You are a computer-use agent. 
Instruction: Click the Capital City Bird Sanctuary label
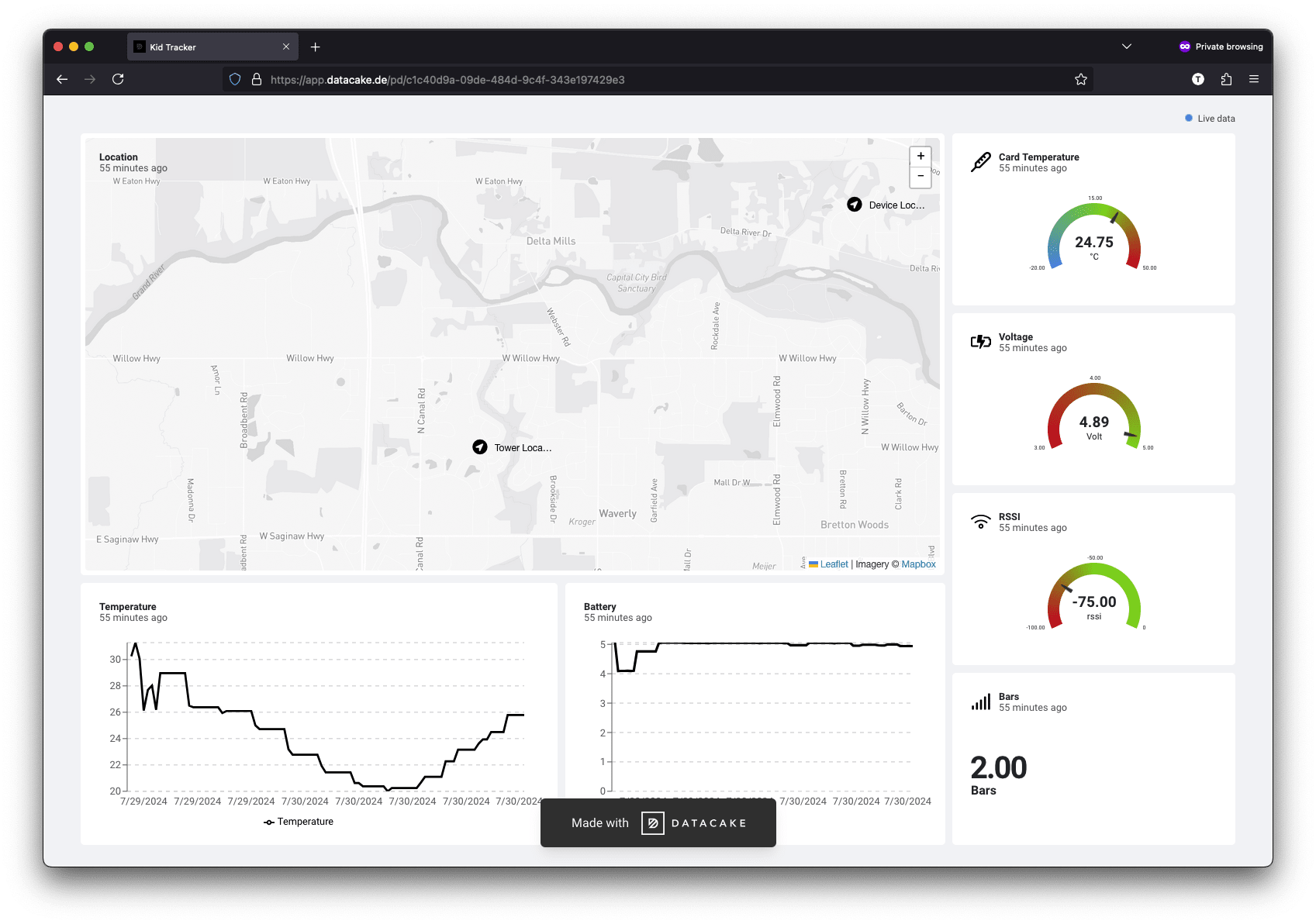pos(637,283)
